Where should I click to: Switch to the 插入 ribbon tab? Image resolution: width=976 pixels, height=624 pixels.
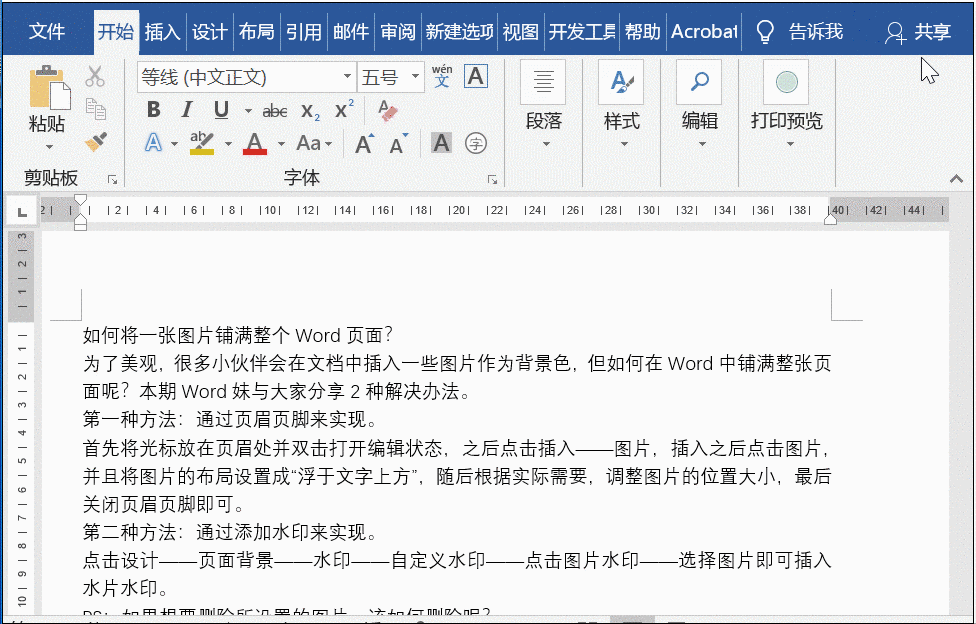pos(162,31)
